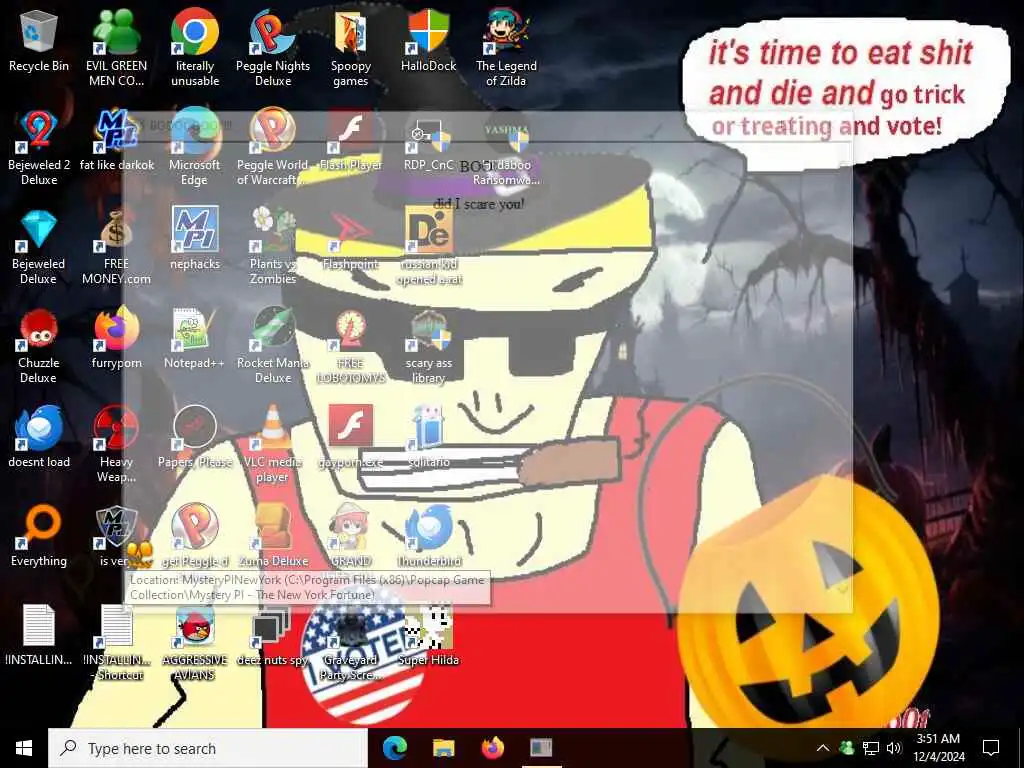Open the 3:51 AM clock calendar
1024x768 pixels.
tap(938, 748)
